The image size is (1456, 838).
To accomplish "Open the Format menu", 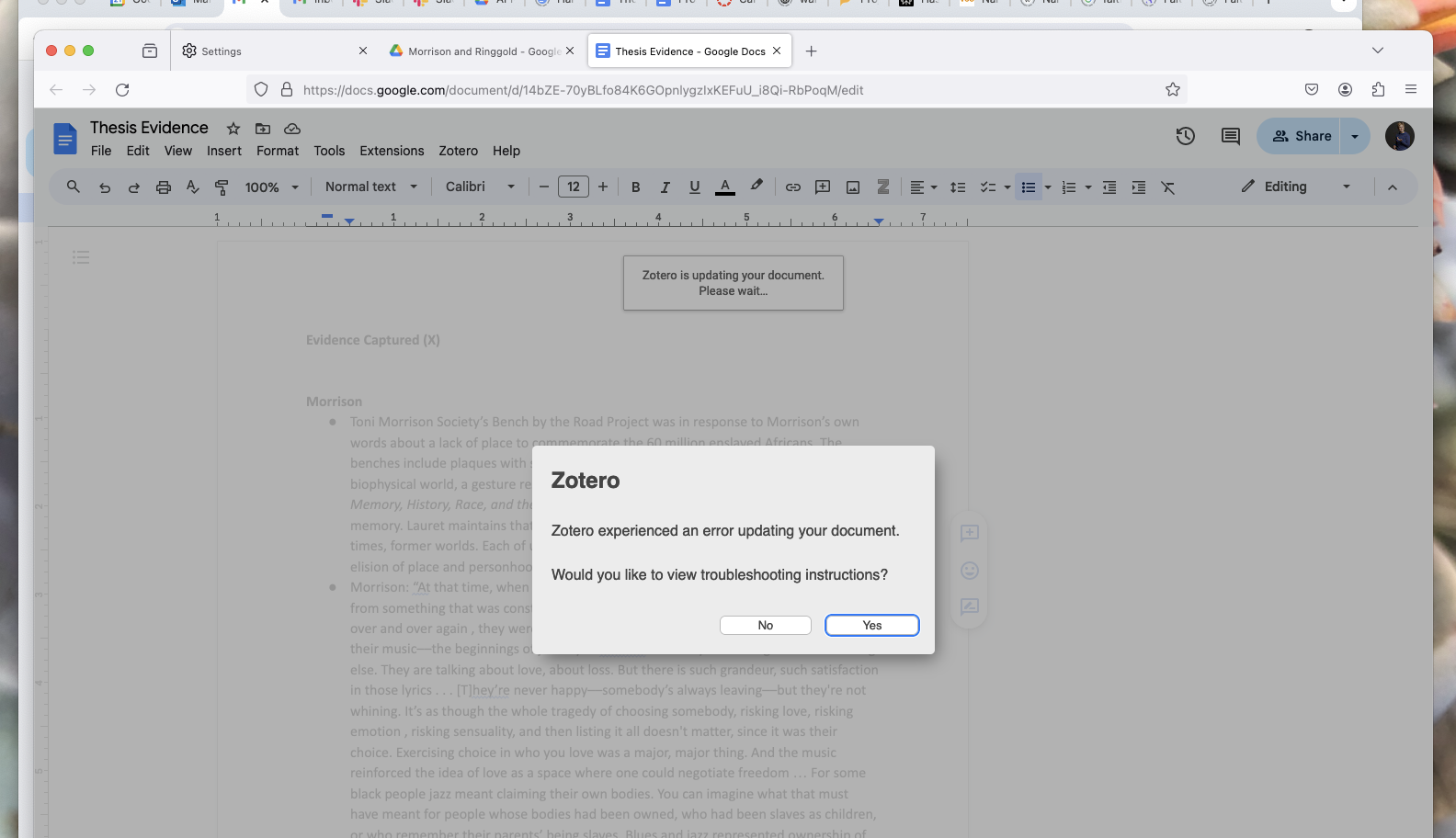I will 278,151.
